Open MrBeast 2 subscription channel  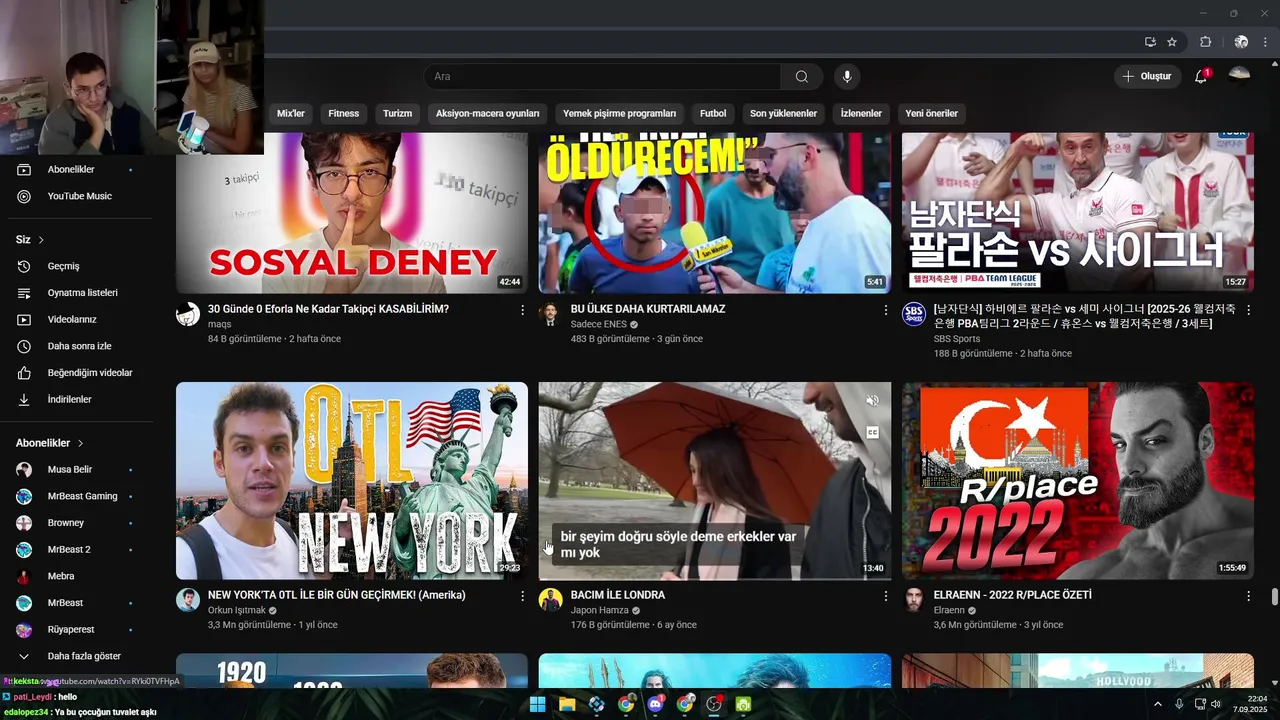(75, 550)
